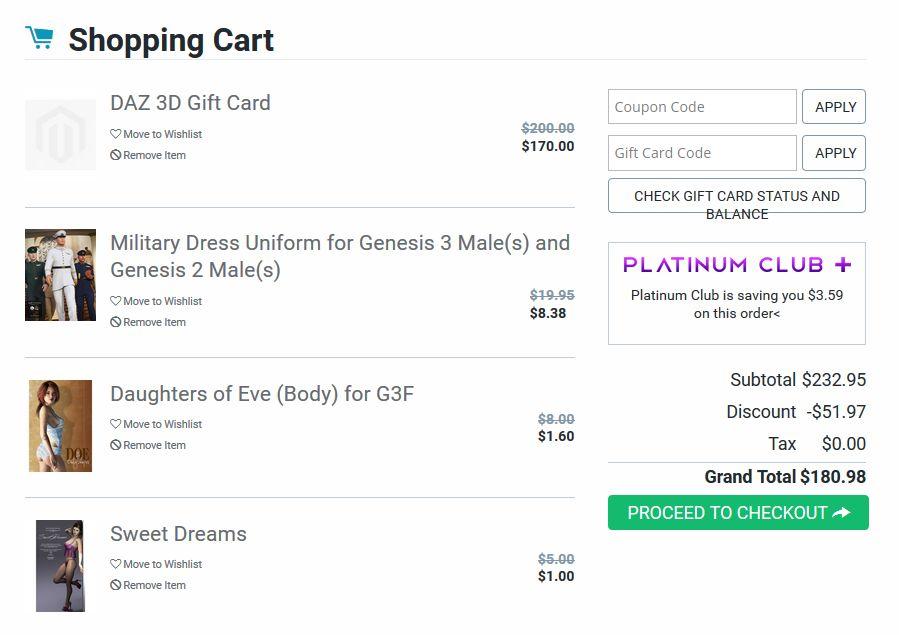Focus the Gift Card Code field

click(702, 153)
